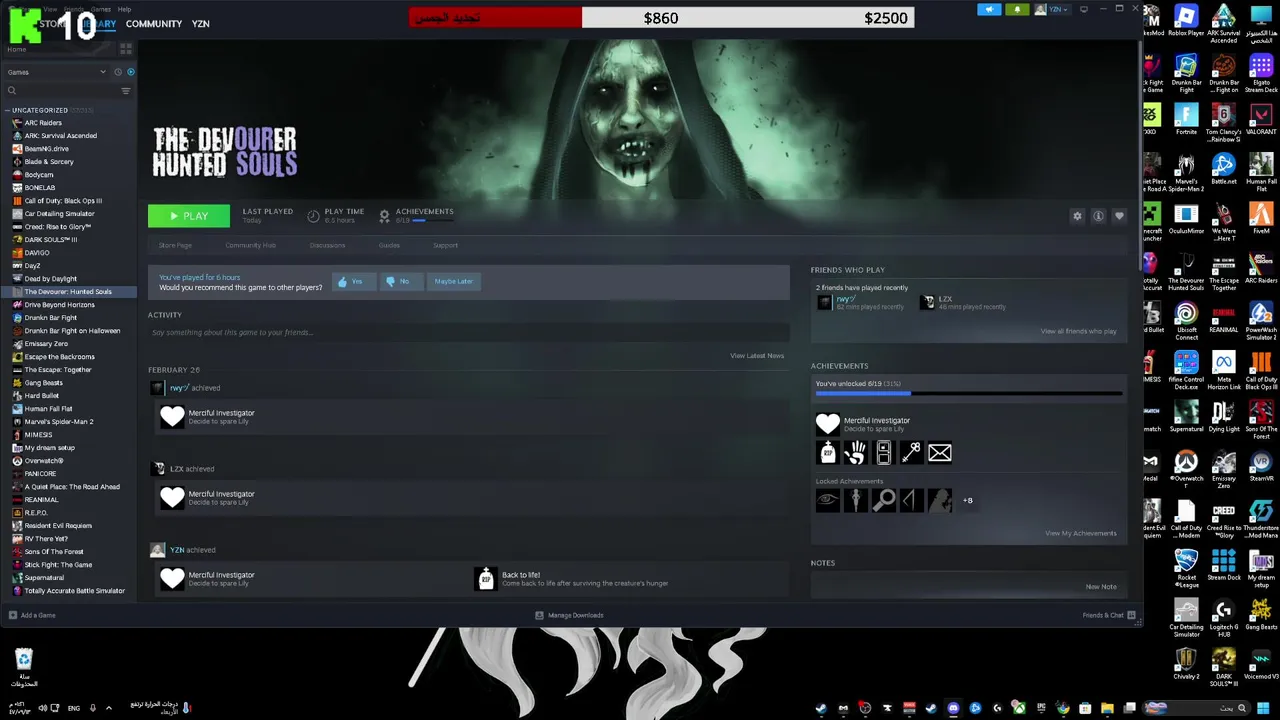Viewport: 1280px width, 720px height.
Task: Select Overwatch in library list
Action: coord(44,461)
